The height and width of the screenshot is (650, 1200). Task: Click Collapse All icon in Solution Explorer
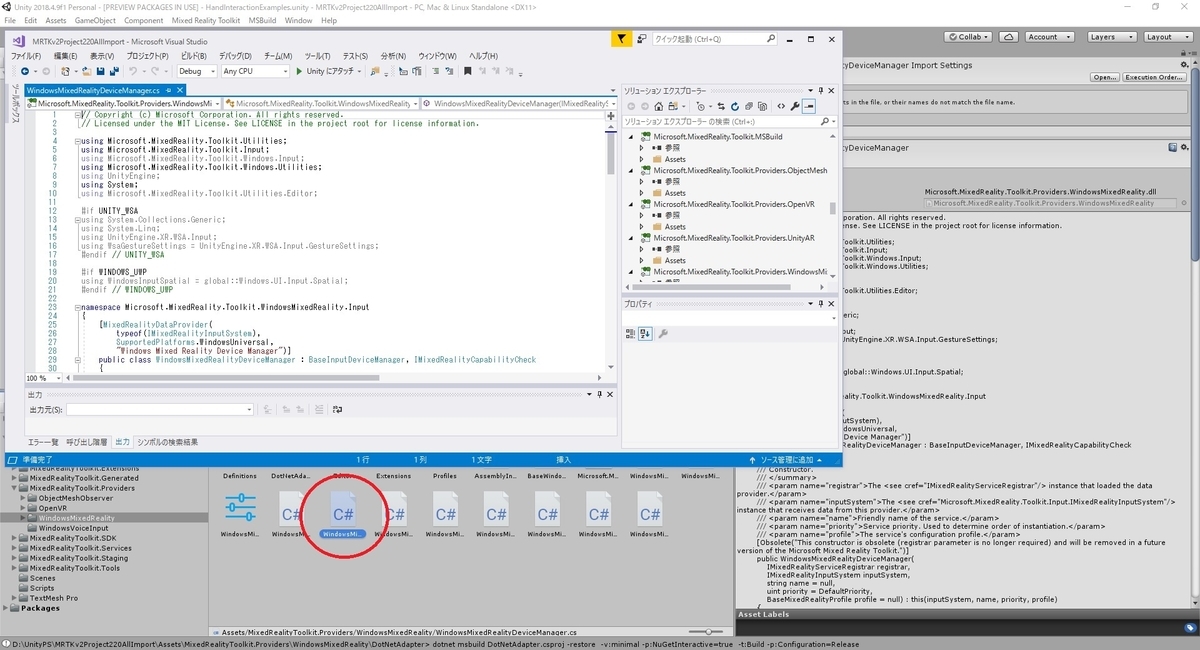(749, 107)
